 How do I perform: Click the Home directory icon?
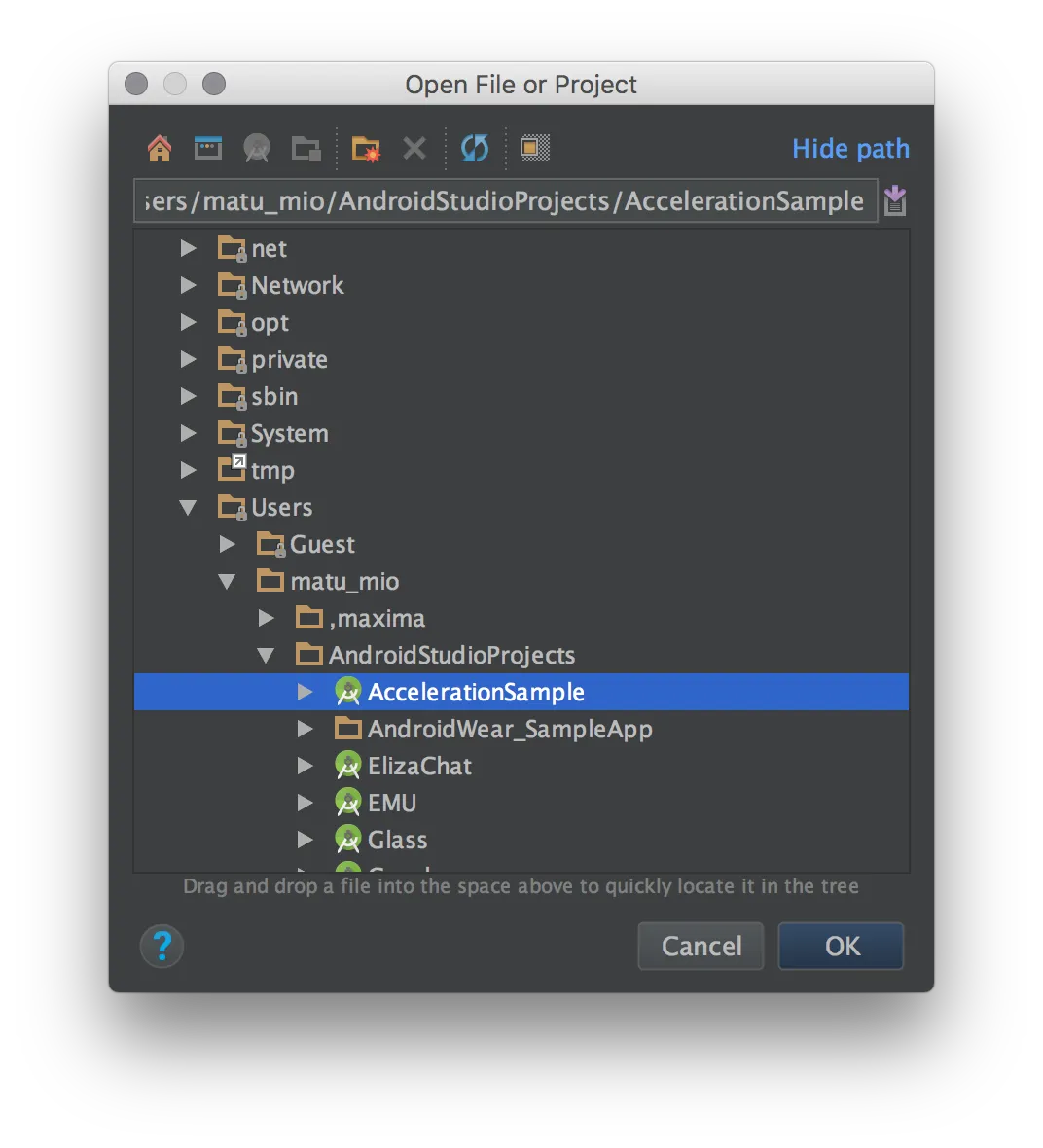click(159, 148)
